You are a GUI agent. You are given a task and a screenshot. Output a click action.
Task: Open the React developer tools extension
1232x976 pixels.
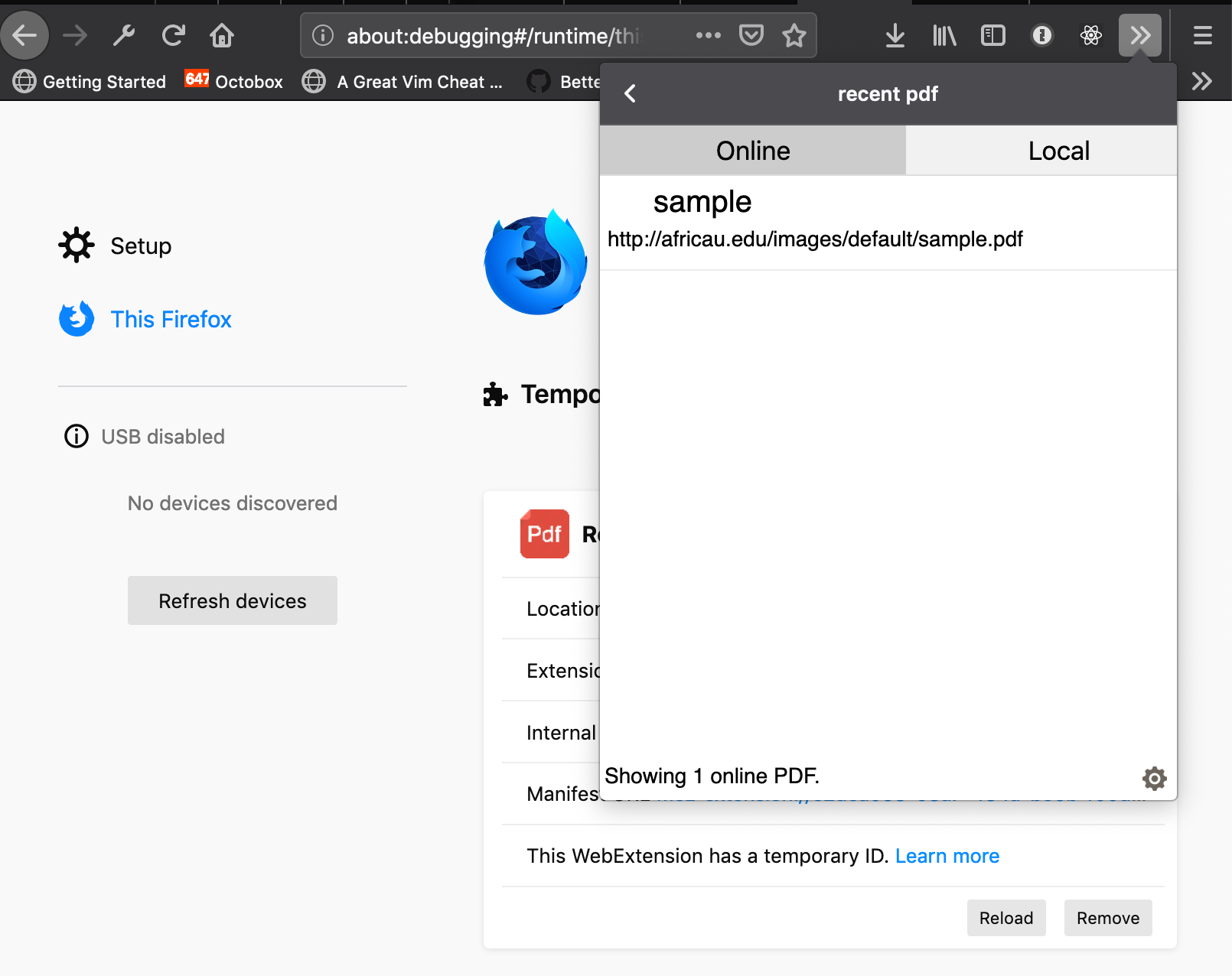click(1091, 35)
